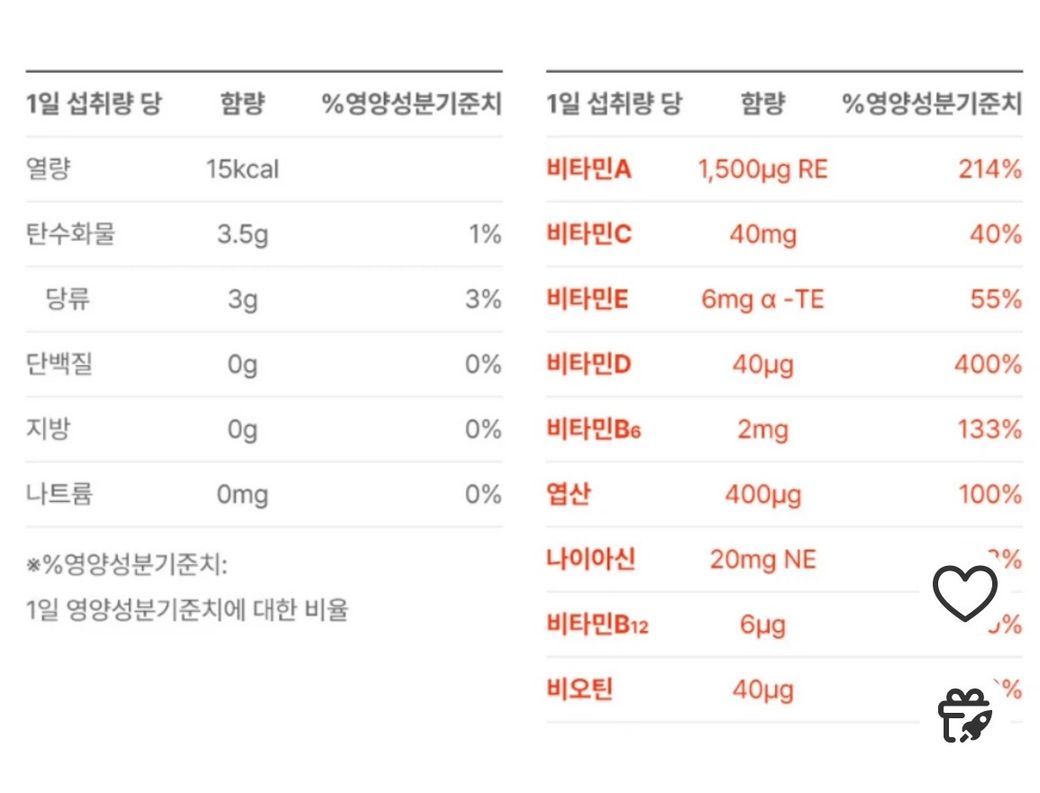
Task: Click the 15kcal calorie value
Action: tap(242, 169)
